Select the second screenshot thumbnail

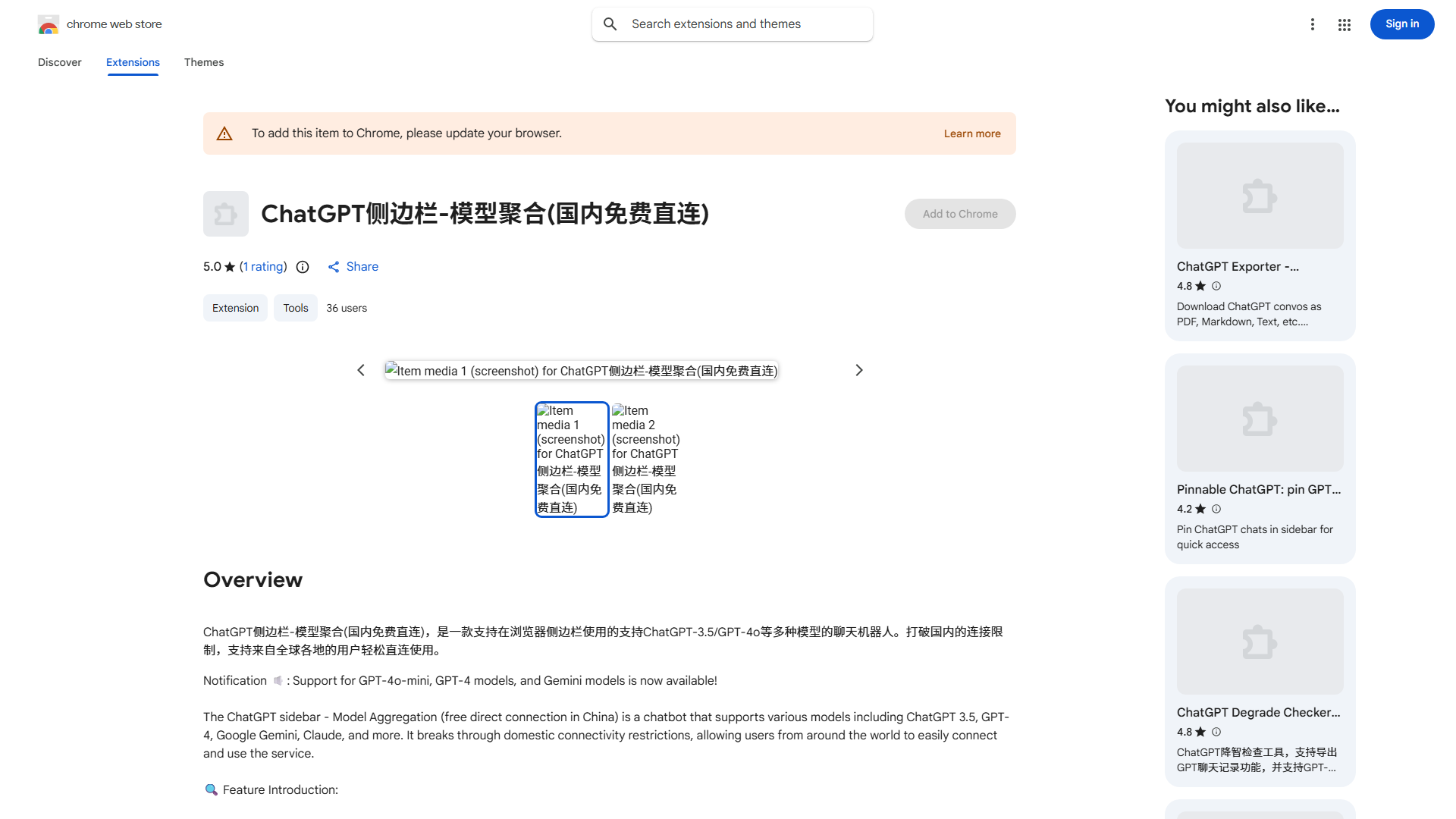645,459
